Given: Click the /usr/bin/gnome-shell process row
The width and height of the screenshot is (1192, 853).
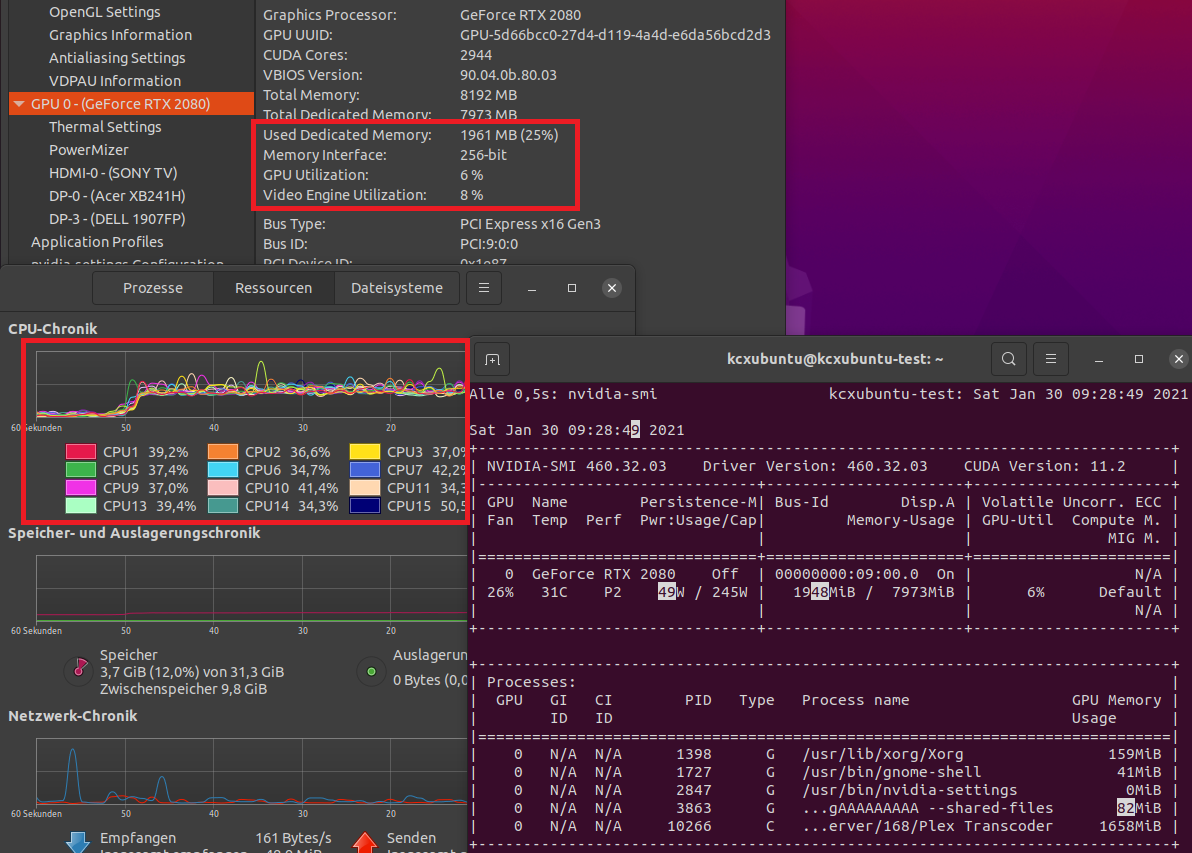Looking at the screenshot, I should [x=824, y=772].
